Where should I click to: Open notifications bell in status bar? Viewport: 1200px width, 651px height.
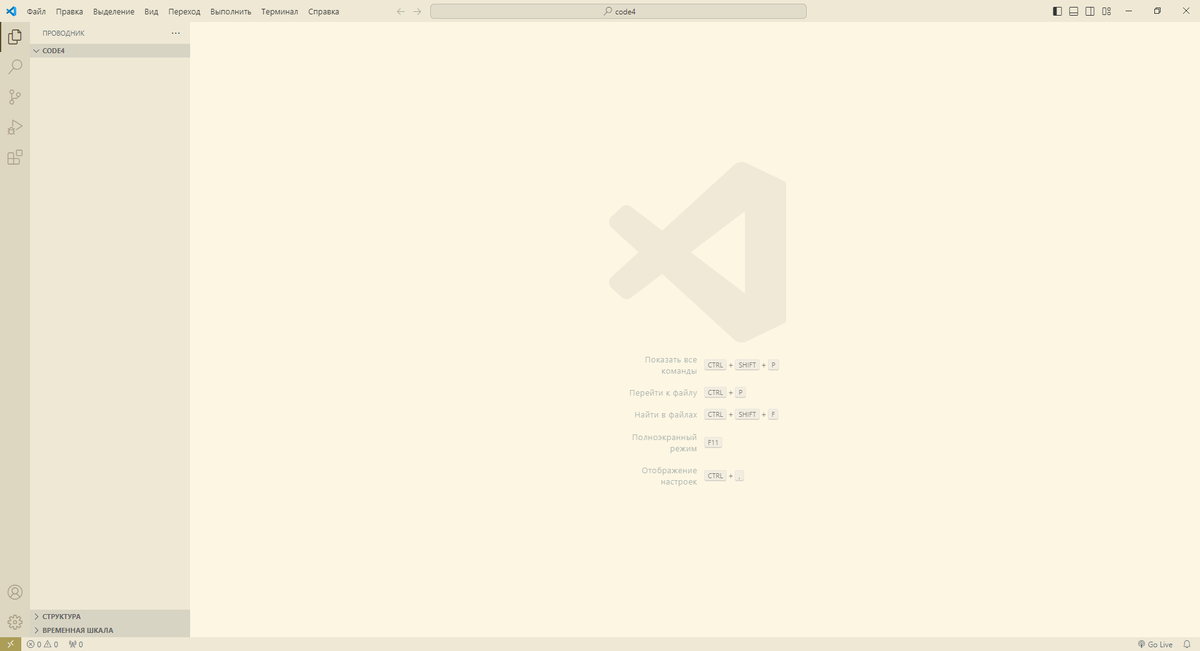click(1187, 644)
